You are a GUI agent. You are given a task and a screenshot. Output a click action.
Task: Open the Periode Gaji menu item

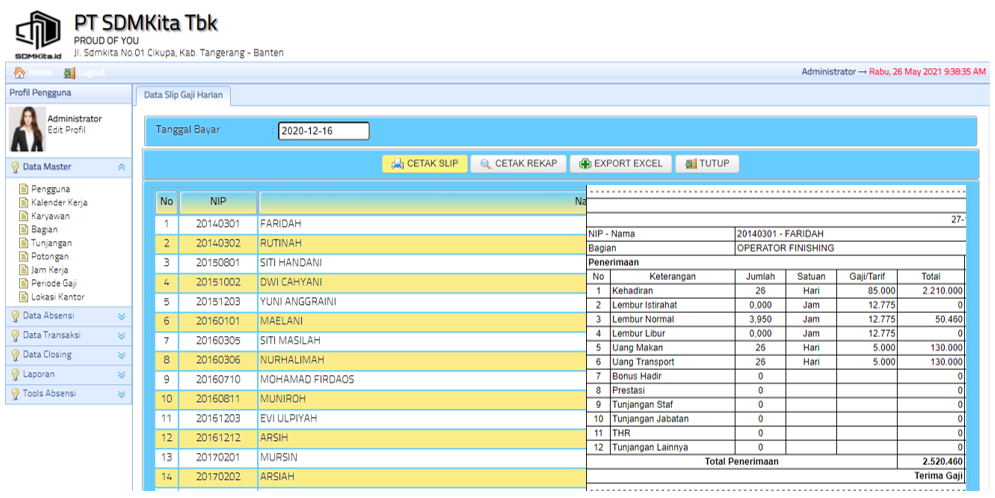57,283
